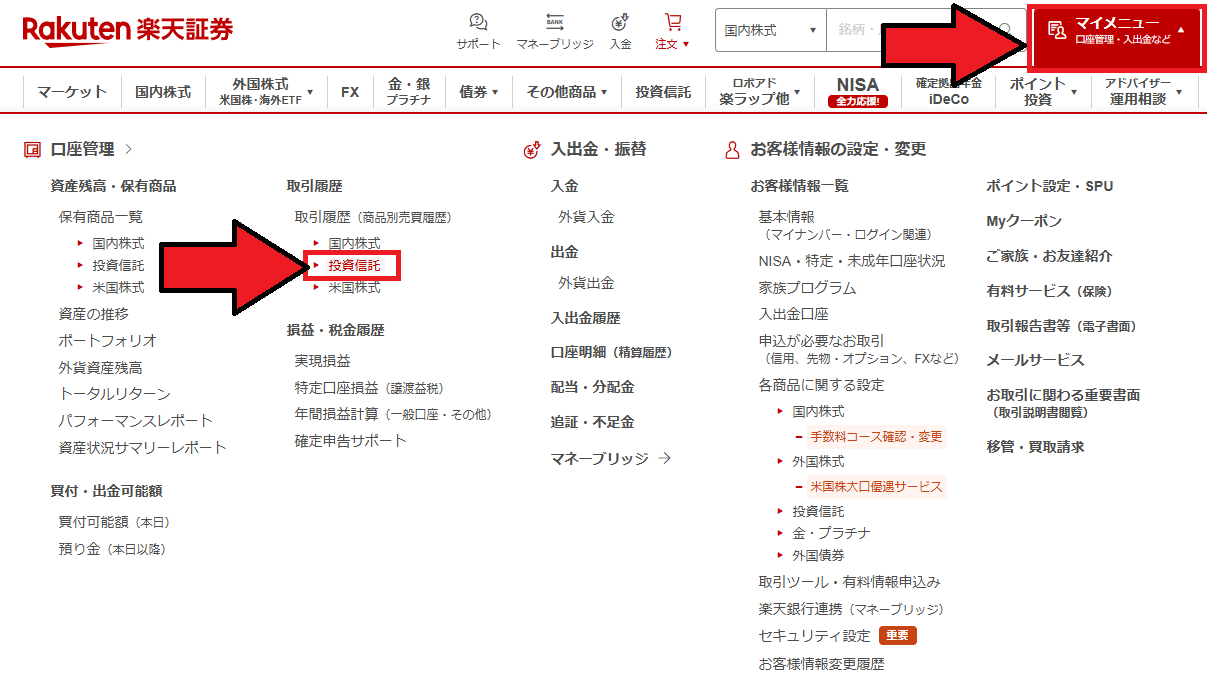1207x682 pixels.
Task: Open the 外貨入金 link
Action: tap(586, 217)
